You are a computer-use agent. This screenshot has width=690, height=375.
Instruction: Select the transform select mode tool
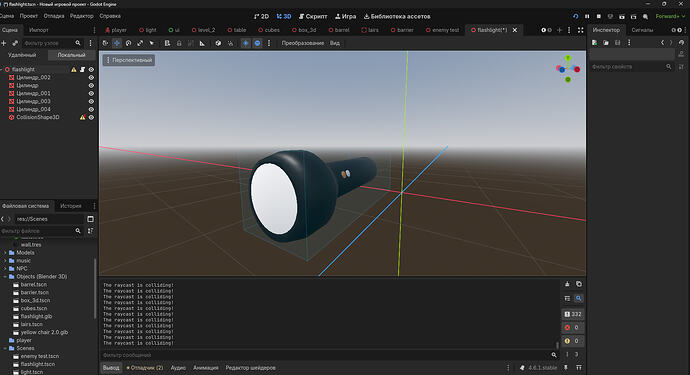(105, 43)
